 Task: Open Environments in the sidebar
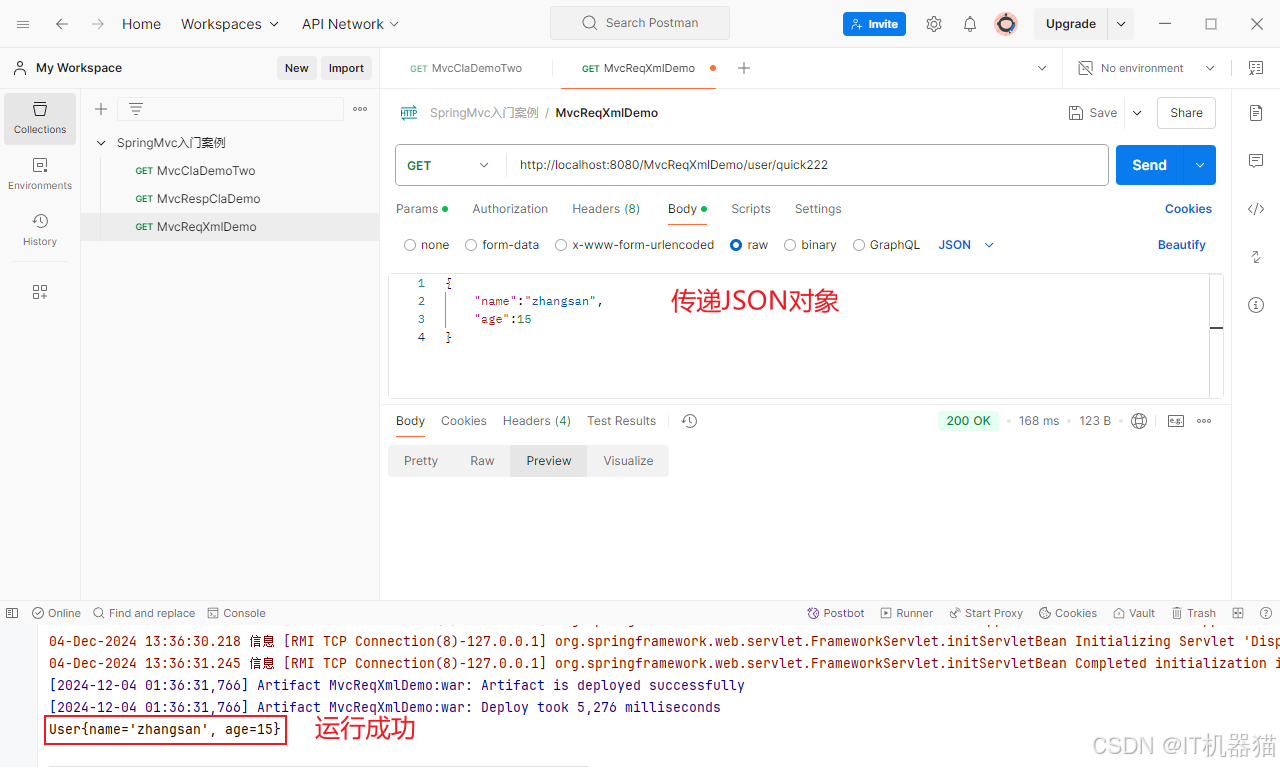point(40,174)
